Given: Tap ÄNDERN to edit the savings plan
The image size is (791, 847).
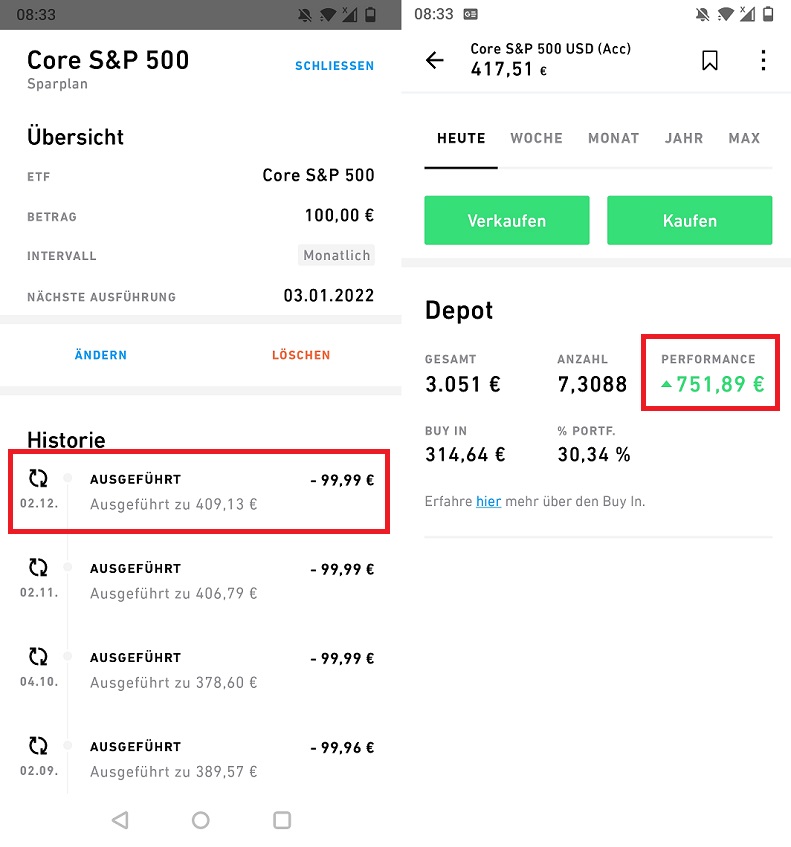Looking at the screenshot, I should [x=100, y=355].
